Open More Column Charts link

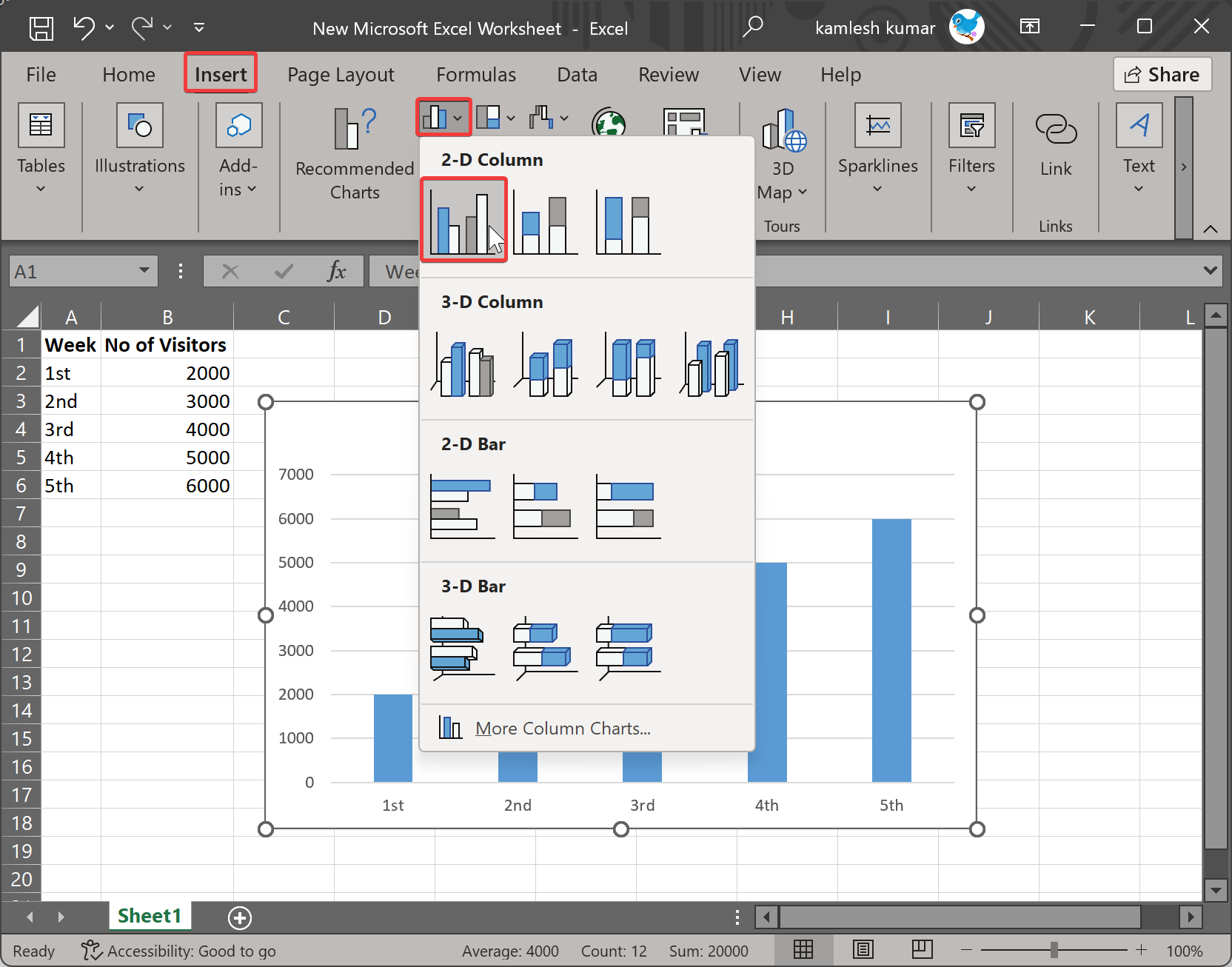563,729
